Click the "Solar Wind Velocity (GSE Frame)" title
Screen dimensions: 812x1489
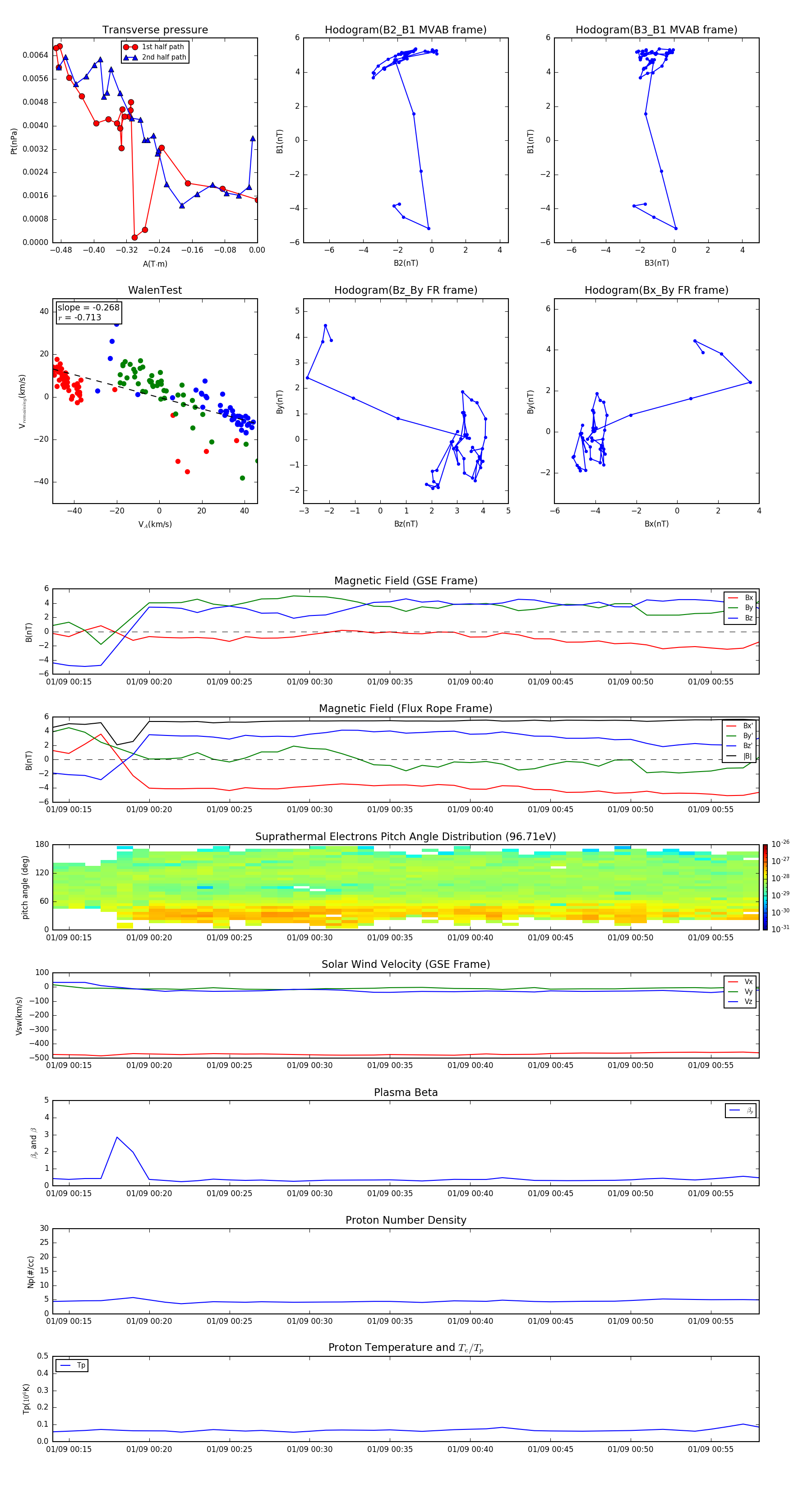pos(406,965)
